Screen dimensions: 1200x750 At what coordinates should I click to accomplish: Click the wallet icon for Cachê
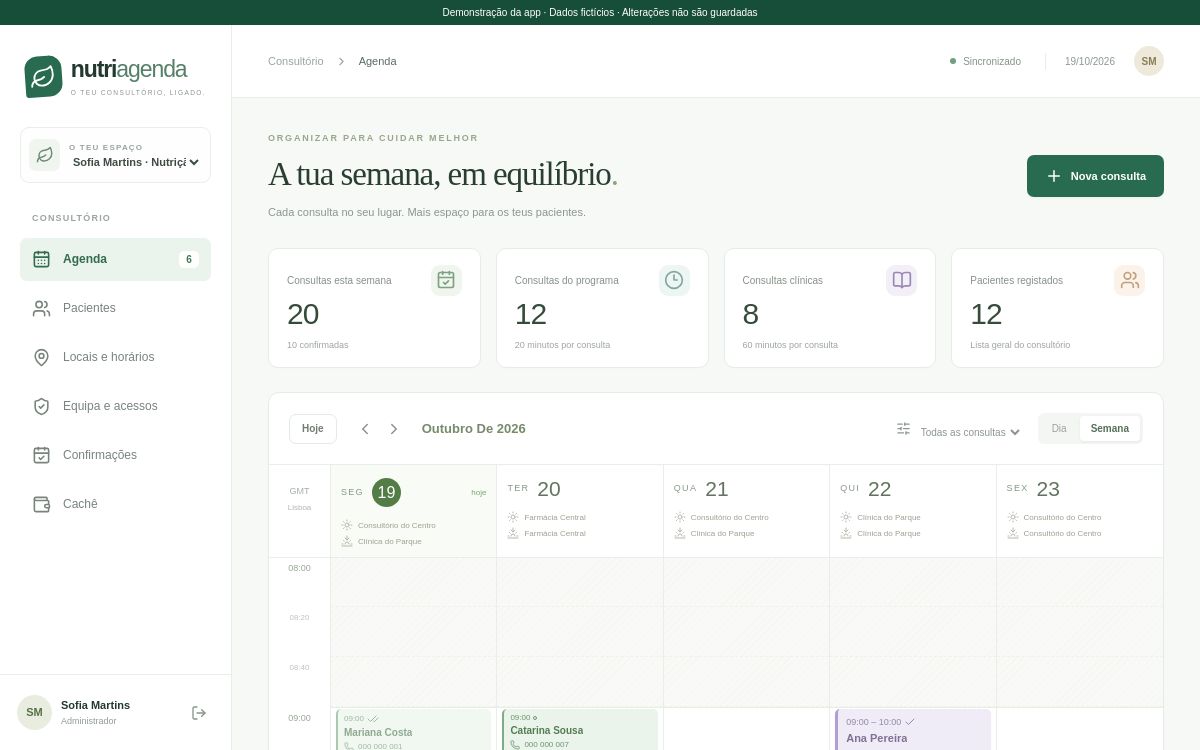click(41, 504)
